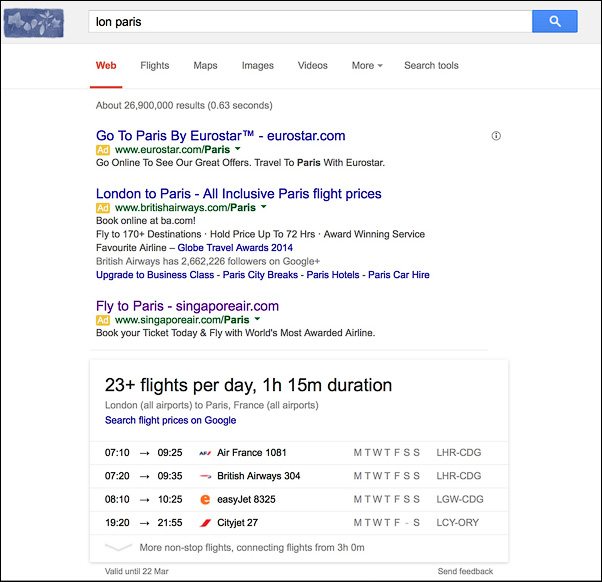This screenshot has height=582, width=602.
Task: Select the easyJet 8325 flight row
Action: point(299,499)
